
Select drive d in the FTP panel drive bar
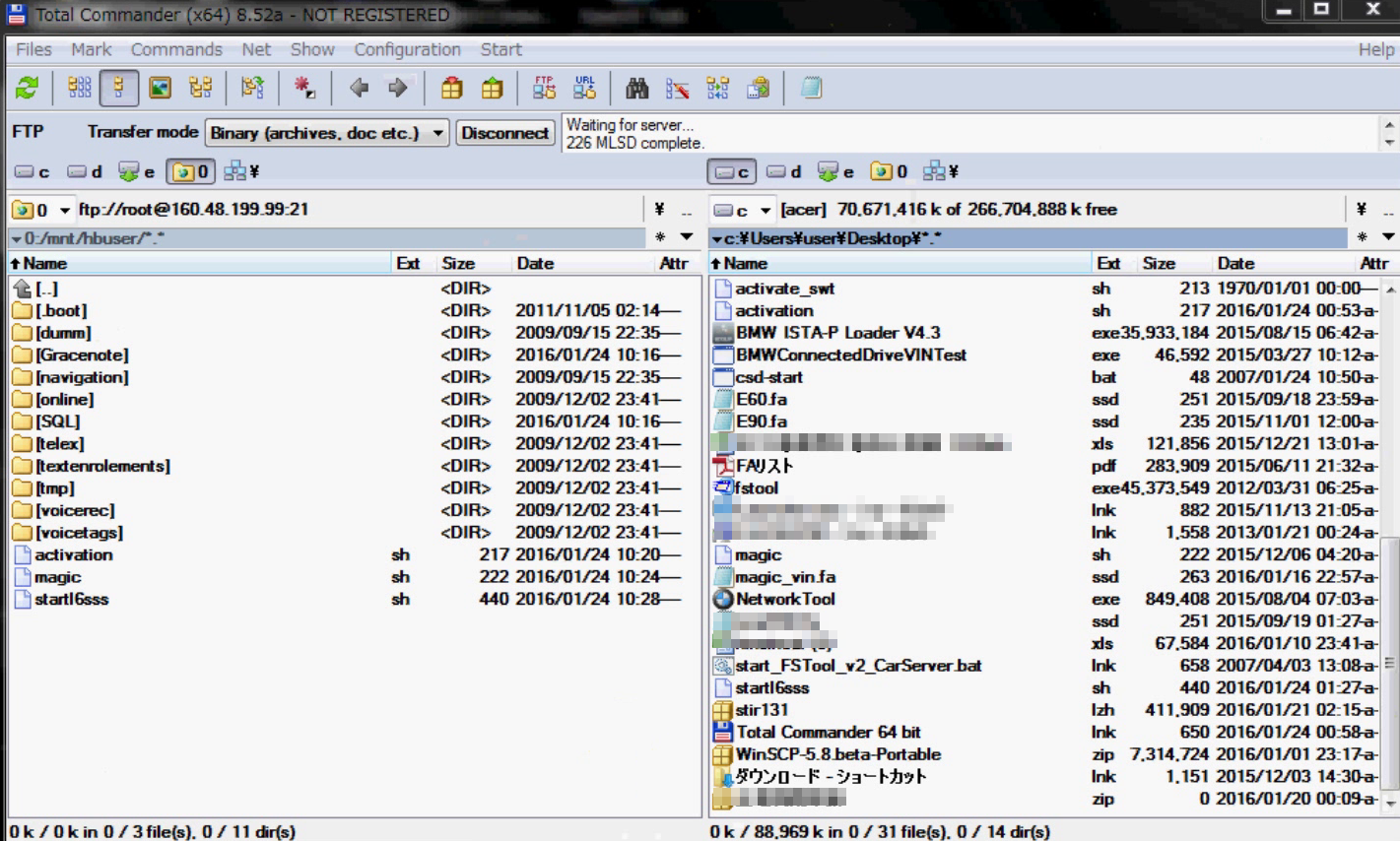coord(85,172)
